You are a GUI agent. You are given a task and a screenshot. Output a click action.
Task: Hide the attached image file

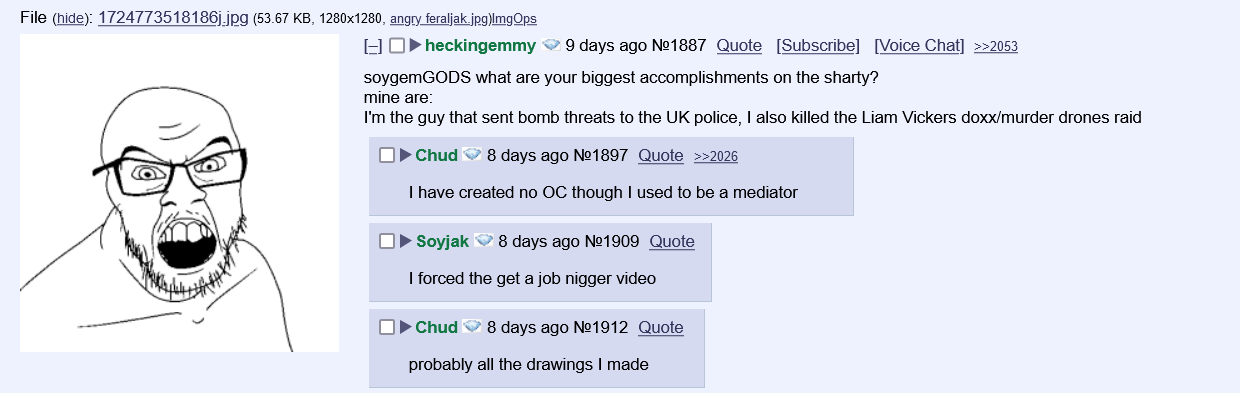pyautogui.click(x=70, y=19)
